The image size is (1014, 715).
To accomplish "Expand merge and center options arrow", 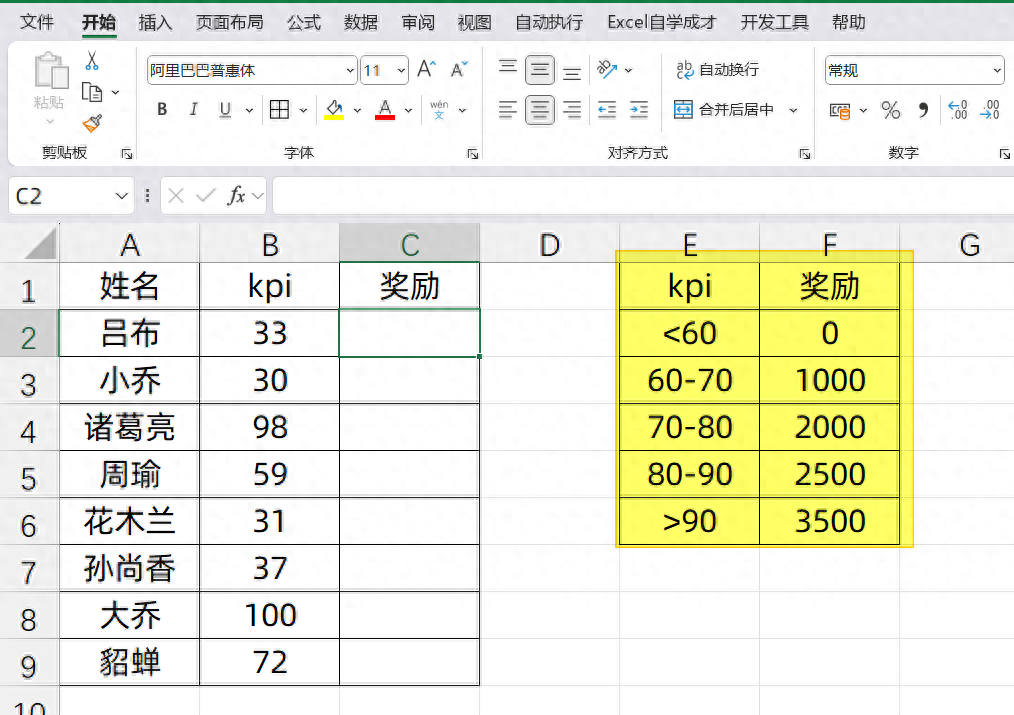I will 793,111.
